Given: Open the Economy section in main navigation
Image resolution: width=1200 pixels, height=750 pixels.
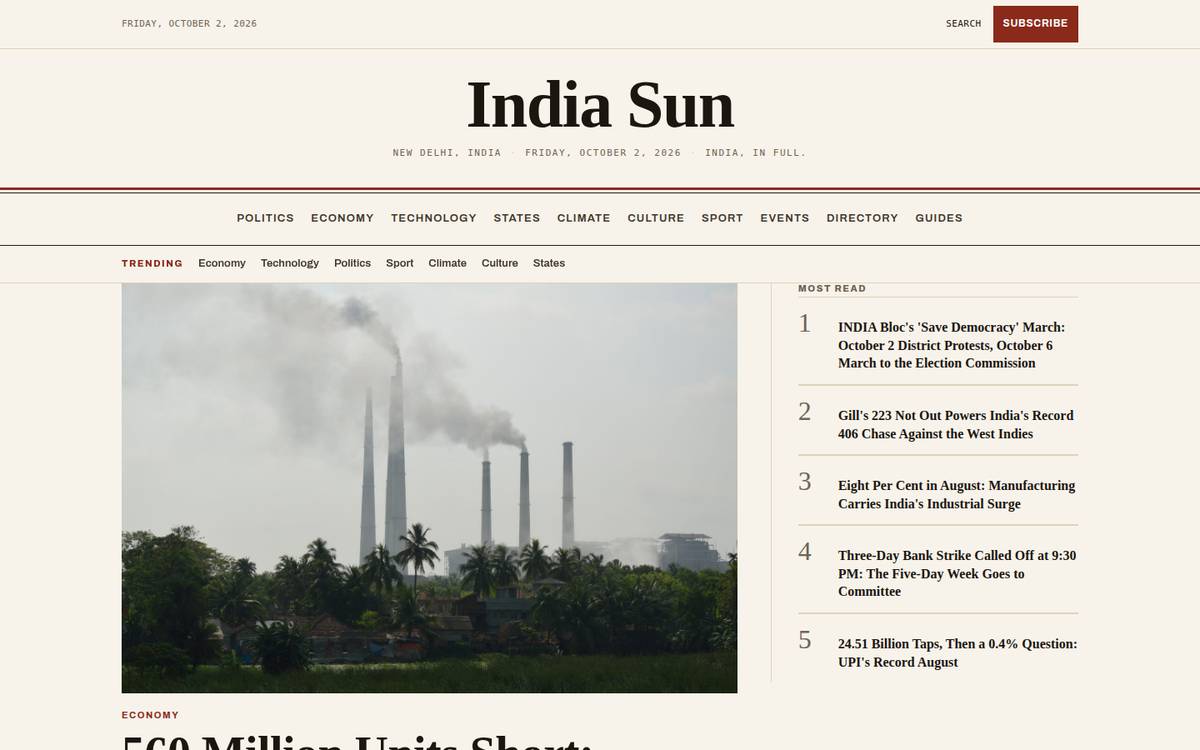Looking at the screenshot, I should pos(342,218).
